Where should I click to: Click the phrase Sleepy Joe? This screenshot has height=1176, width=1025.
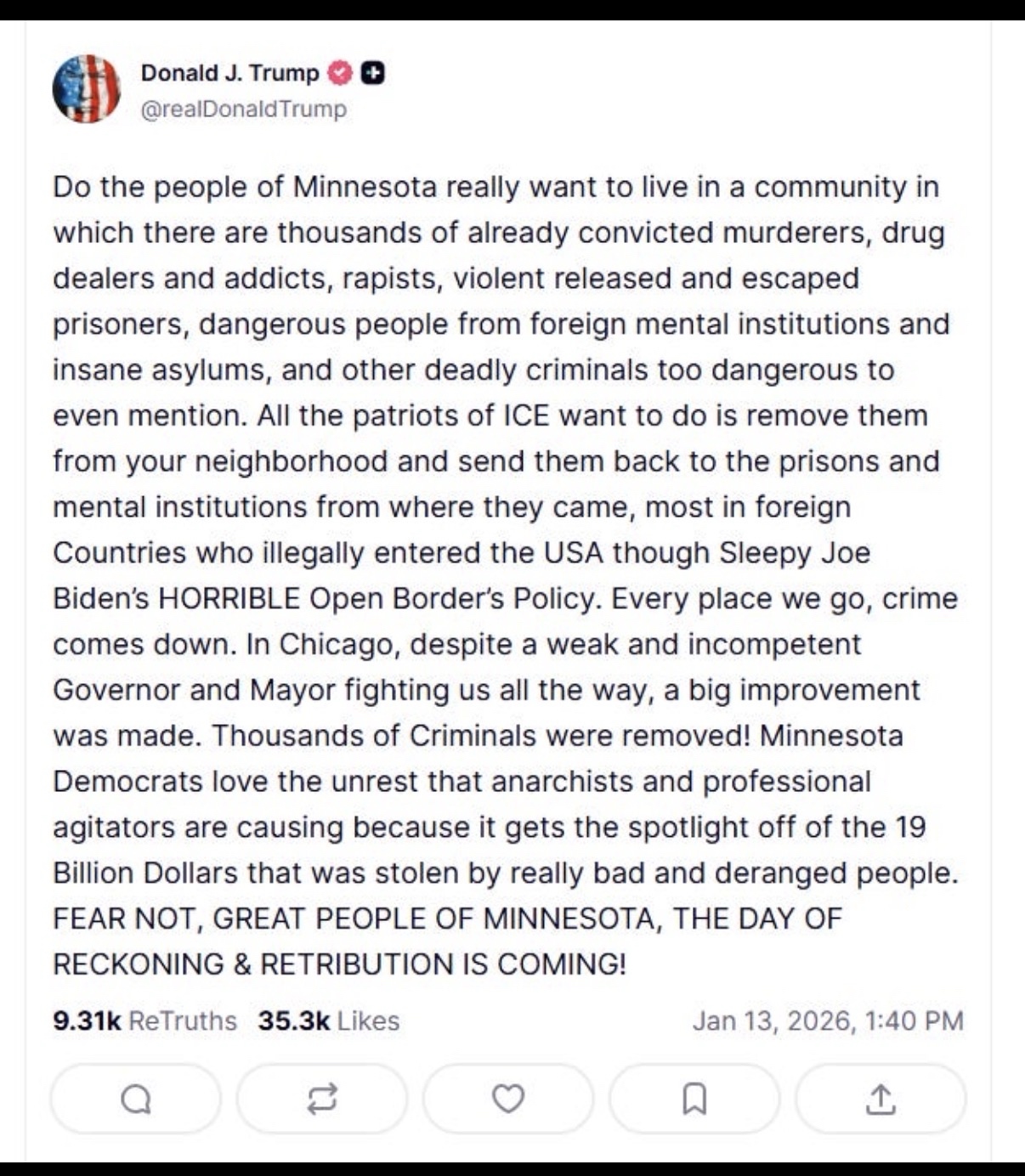(795, 552)
